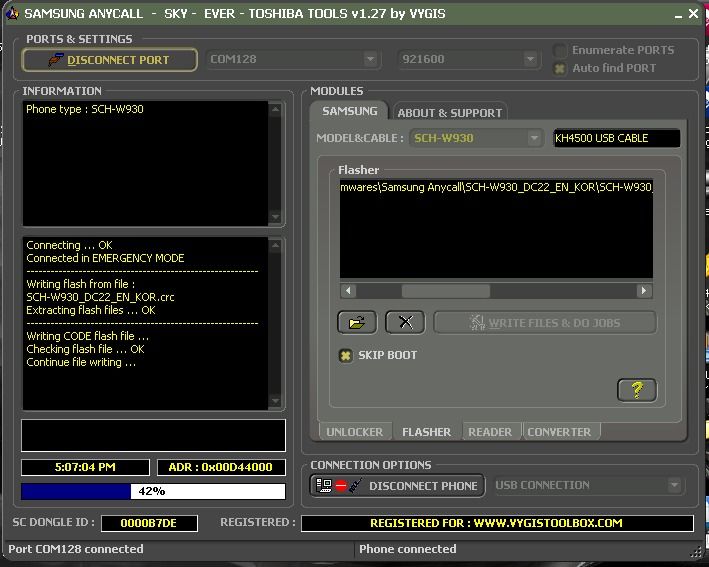Toggle the SKIP BOOT checkbox

(x=345, y=355)
